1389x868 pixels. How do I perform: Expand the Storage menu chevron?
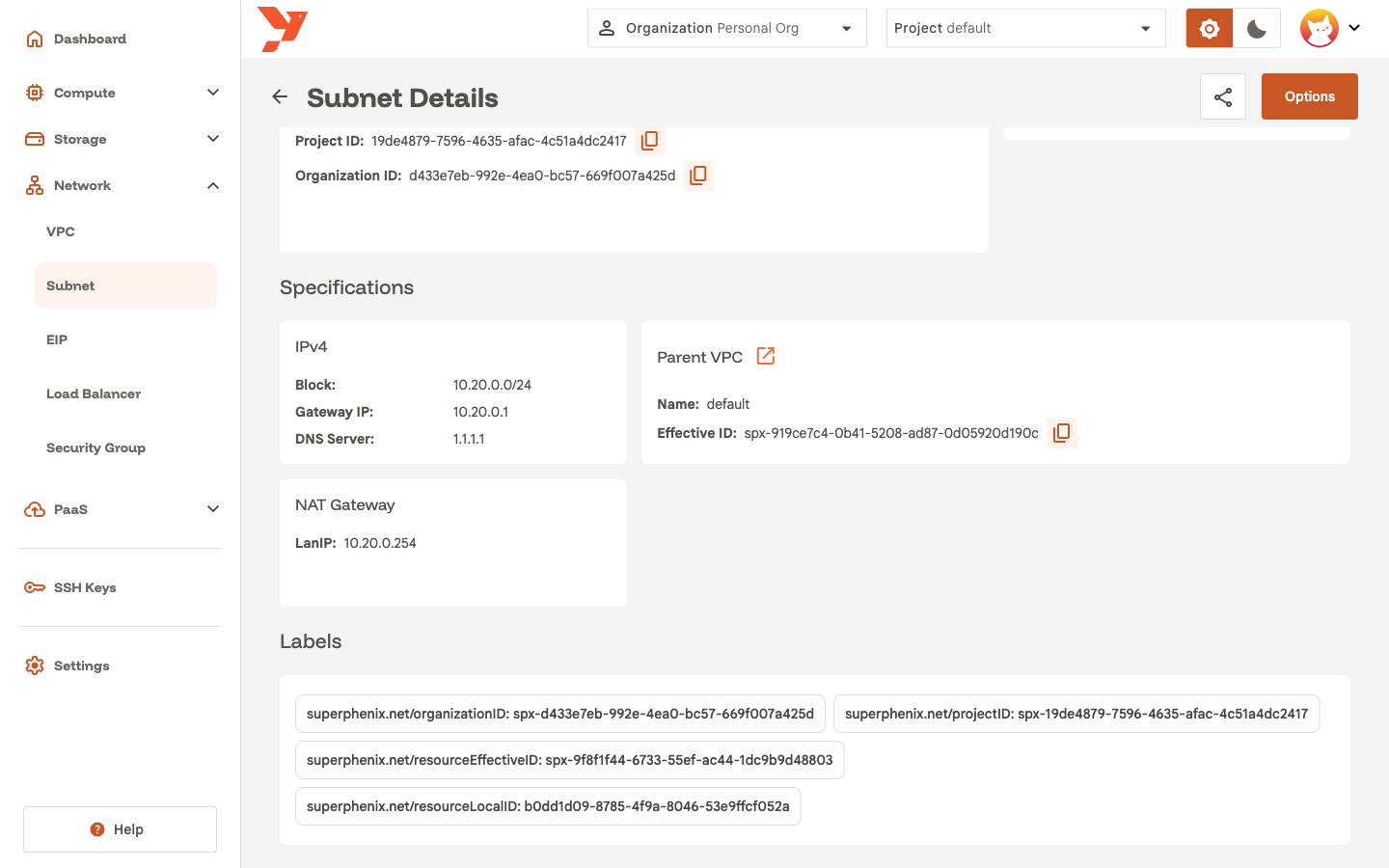(213, 139)
